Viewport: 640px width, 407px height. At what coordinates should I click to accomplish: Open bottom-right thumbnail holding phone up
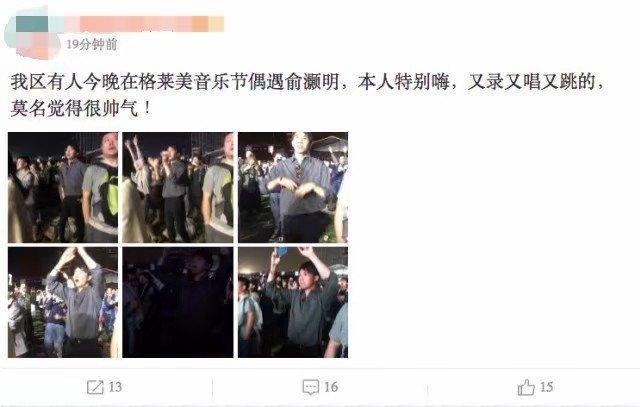[x=293, y=302]
